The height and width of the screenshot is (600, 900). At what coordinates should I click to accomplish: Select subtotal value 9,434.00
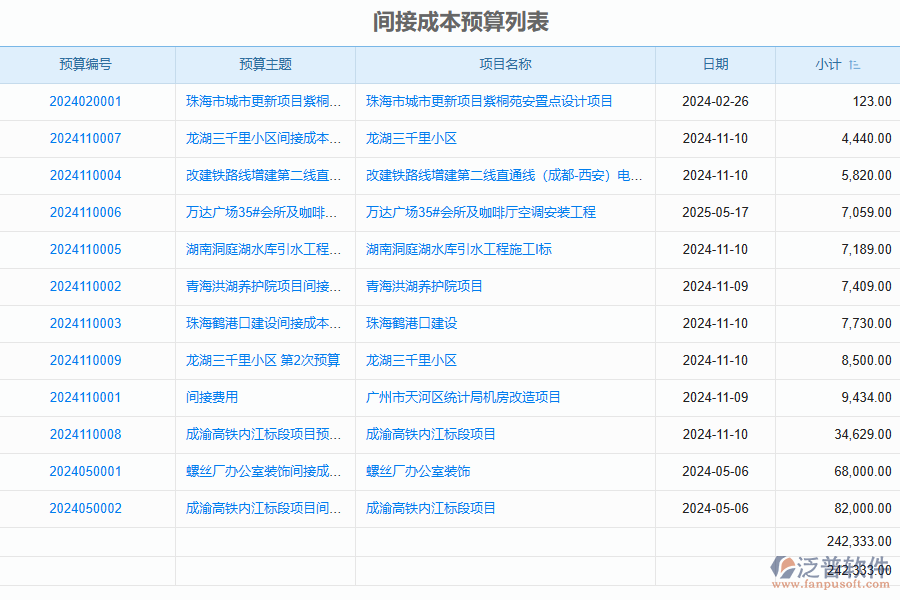[x=867, y=397]
